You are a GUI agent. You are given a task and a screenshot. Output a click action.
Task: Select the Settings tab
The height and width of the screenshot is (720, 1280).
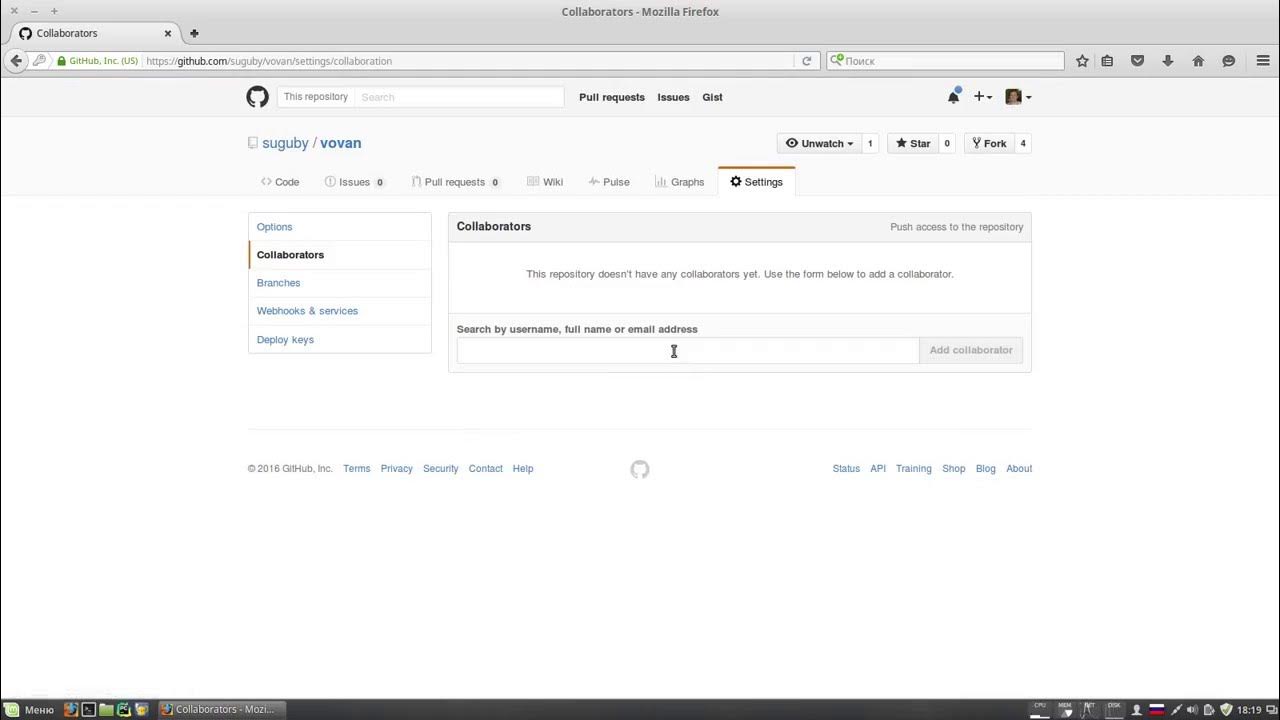click(756, 182)
